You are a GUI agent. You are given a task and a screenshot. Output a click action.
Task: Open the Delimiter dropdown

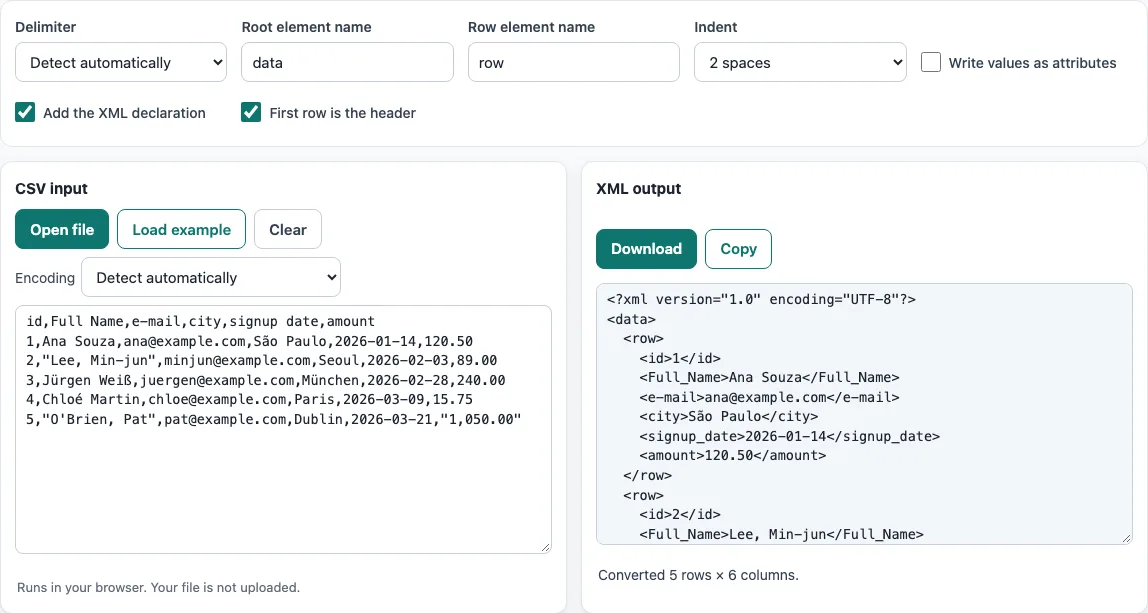pos(121,62)
